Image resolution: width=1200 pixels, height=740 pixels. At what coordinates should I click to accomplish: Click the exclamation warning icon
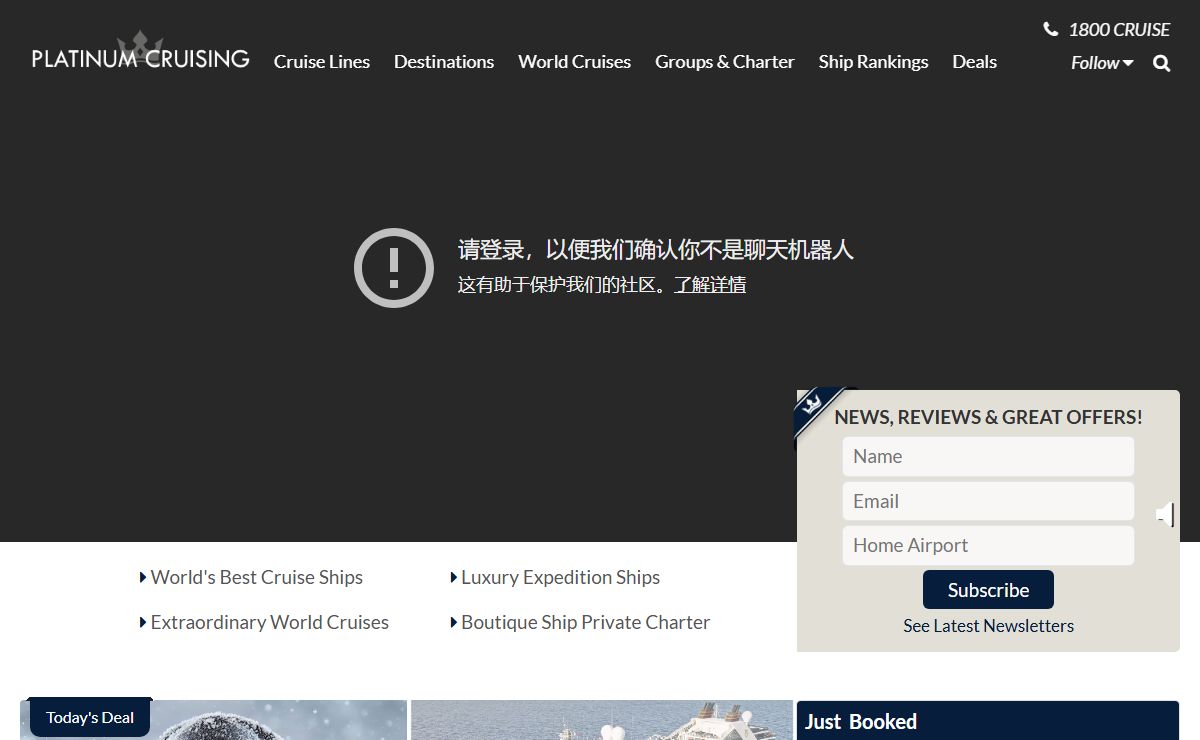tap(394, 268)
